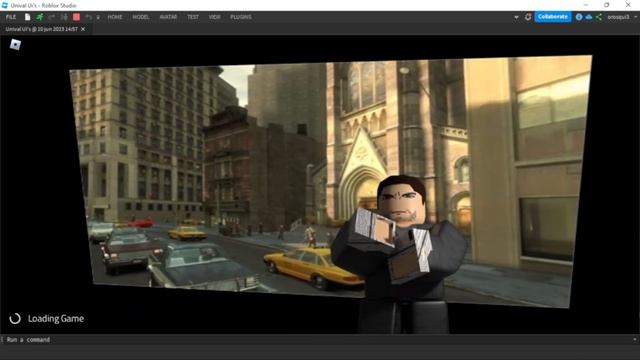640x360 pixels.
Task: Switch to the VIEW ribbon tab
Action: (214, 17)
